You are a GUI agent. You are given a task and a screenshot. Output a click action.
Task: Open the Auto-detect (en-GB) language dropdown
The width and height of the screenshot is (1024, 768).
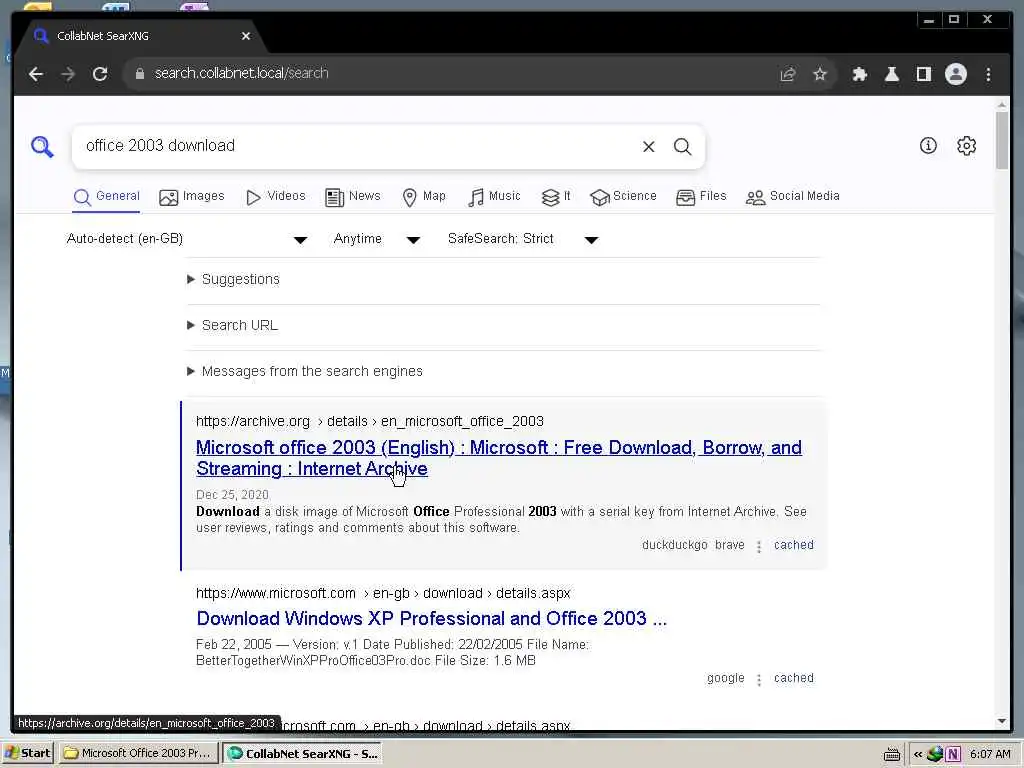point(187,239)
